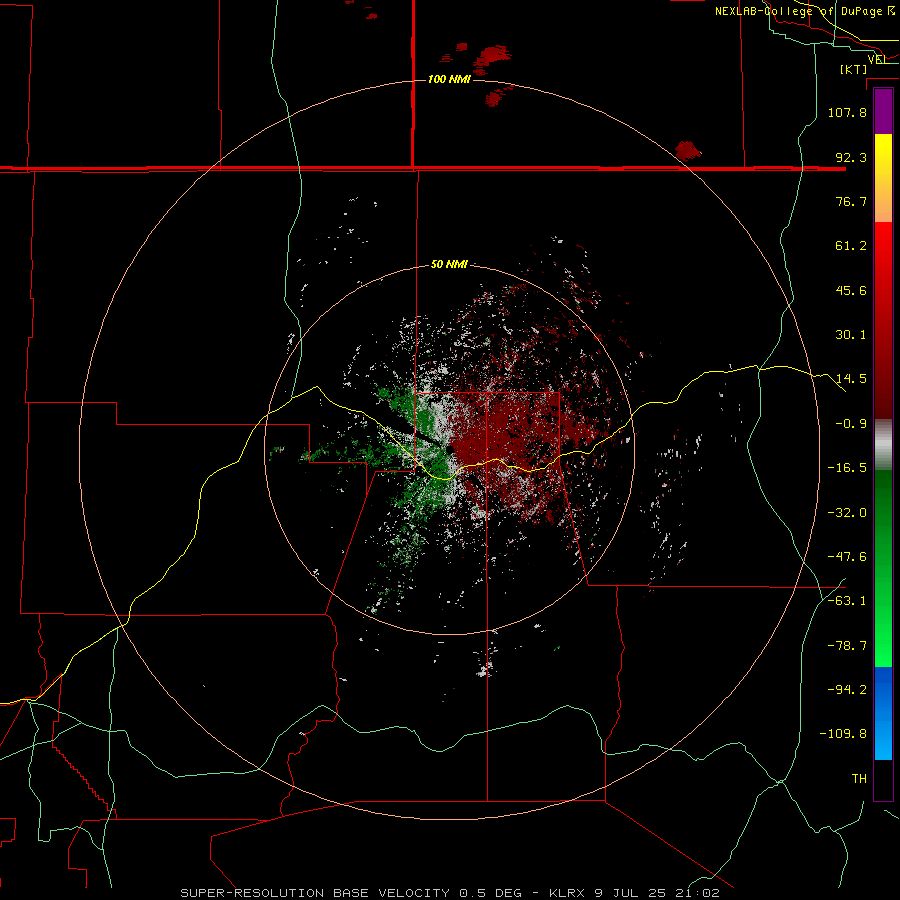Click the [KT] units label

pos(854,69)
